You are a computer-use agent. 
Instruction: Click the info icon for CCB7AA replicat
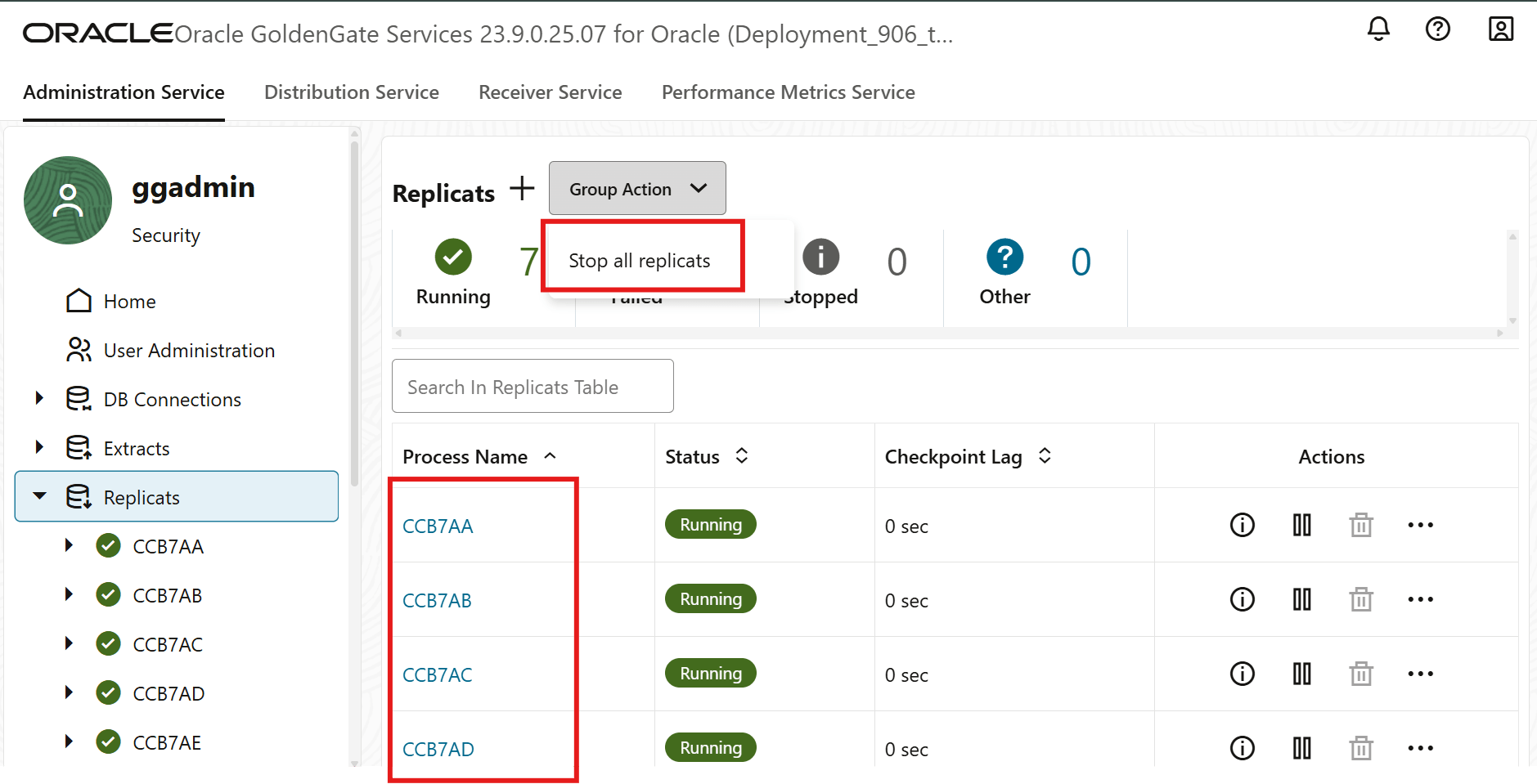pos(1241,525)
